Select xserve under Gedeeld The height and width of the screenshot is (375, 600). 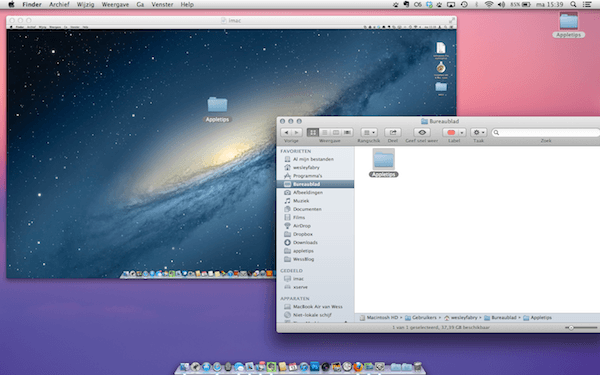(x=300, y=287)
